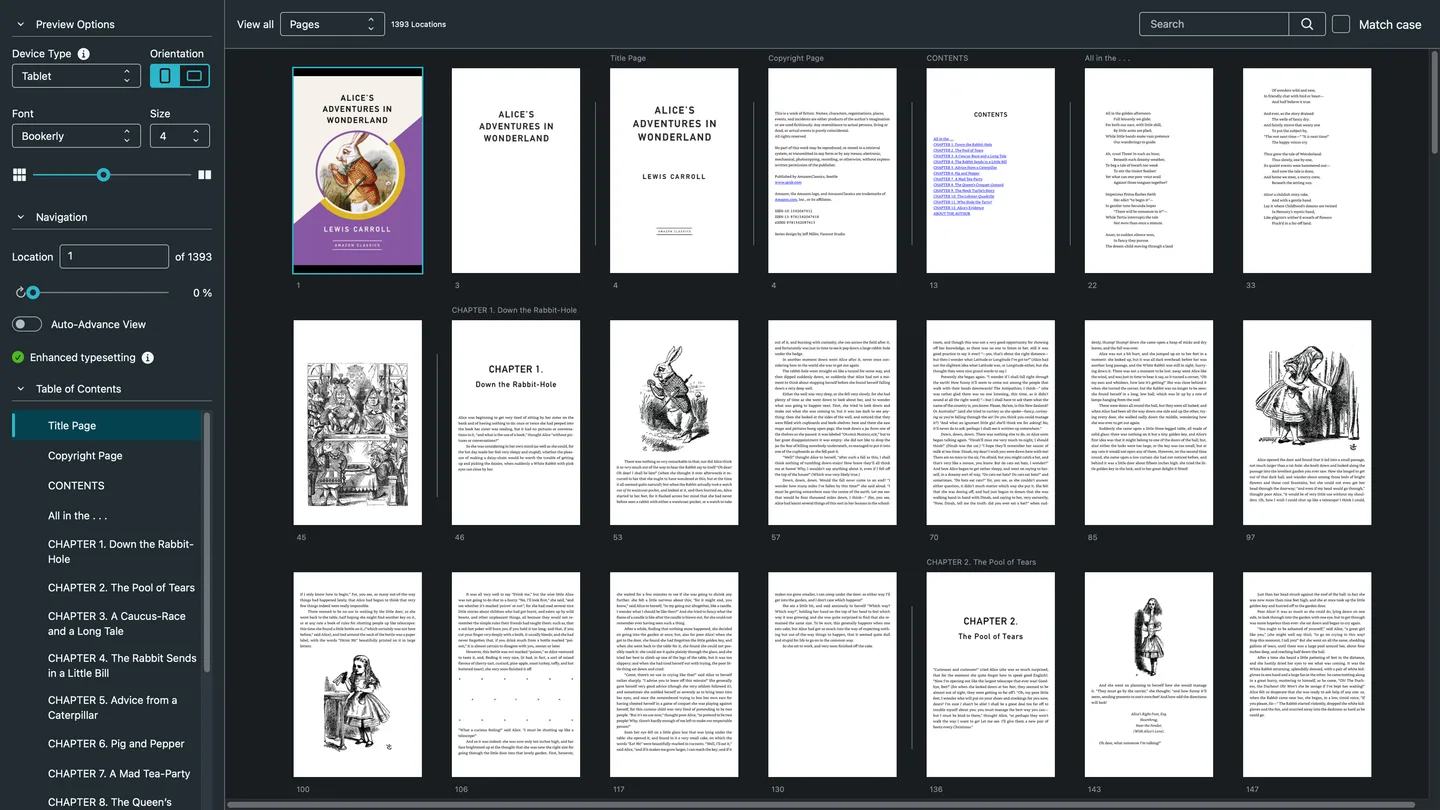Viewport: 1440px width, 810px height.
Task: Open the View all Pages dropdown
Action: [x=332, y=24]
